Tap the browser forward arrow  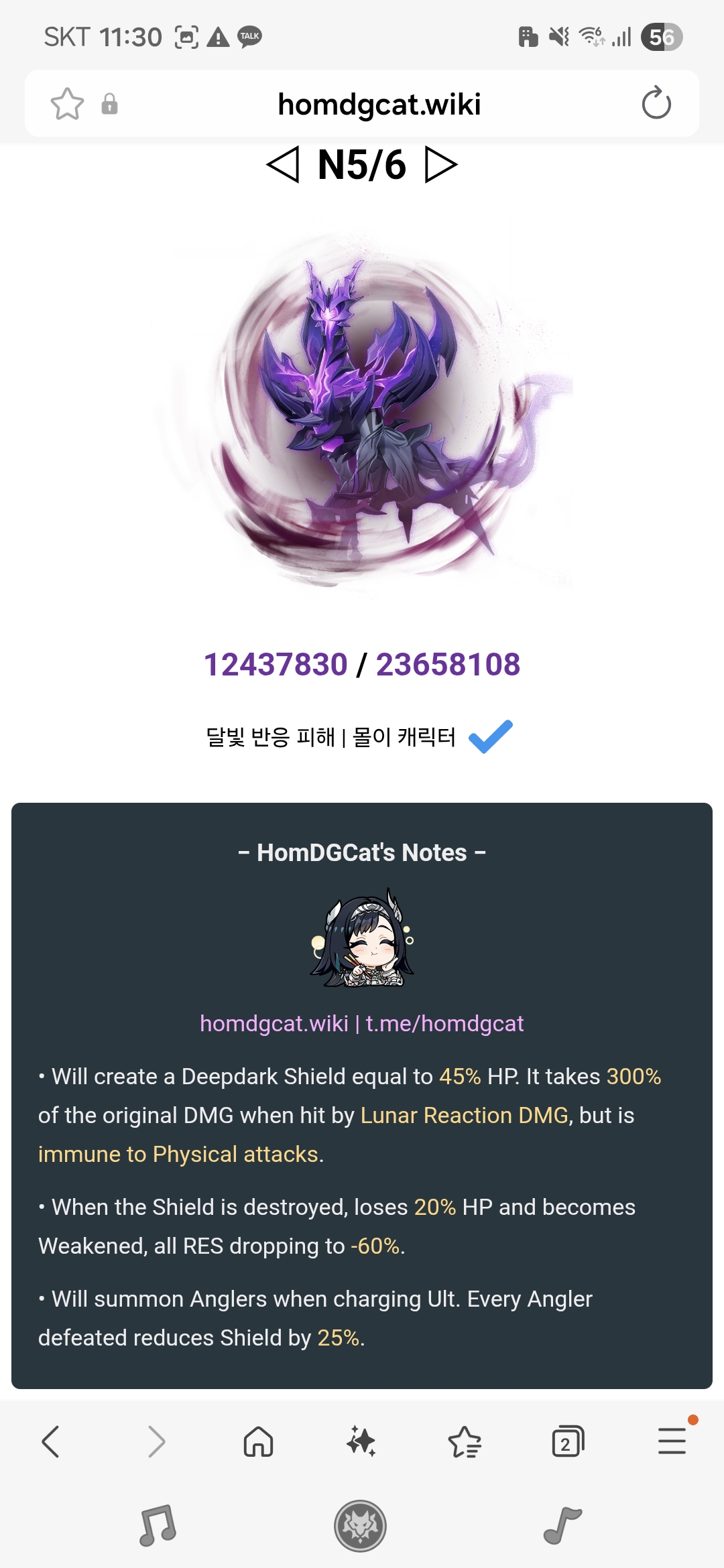pyautogui.click(x=156, y=1441)
